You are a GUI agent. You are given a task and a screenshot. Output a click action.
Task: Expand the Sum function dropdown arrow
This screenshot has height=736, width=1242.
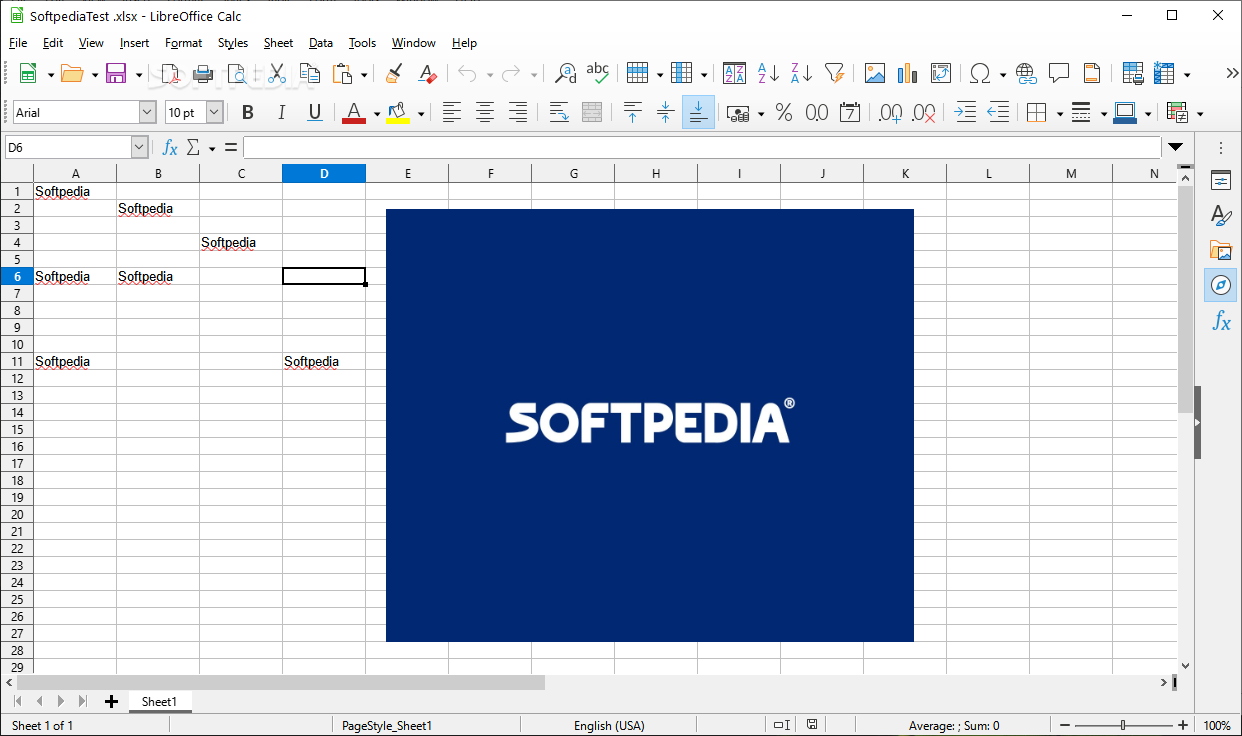tap(212, 149)
